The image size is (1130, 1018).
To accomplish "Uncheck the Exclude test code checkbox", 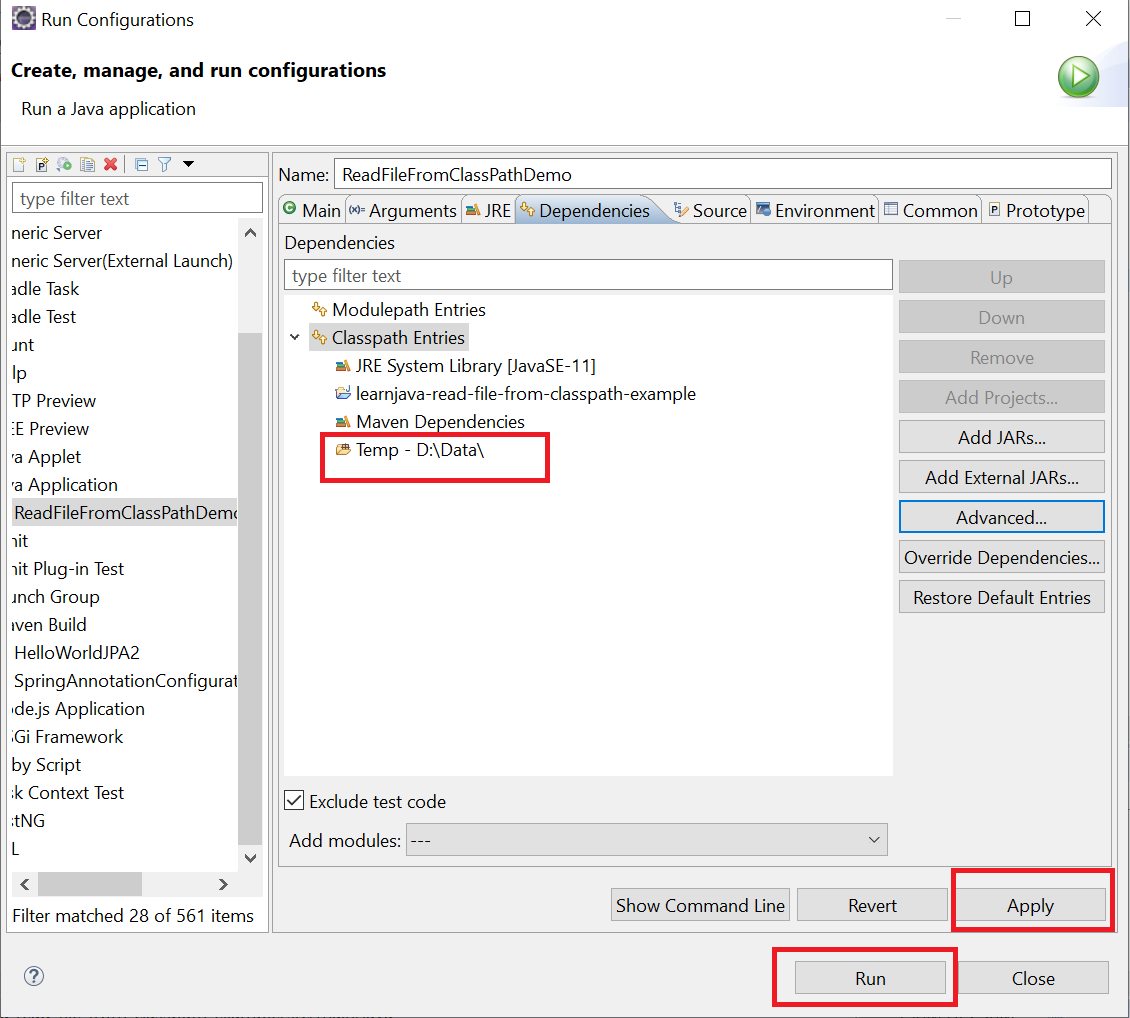I will click(294, 801).
